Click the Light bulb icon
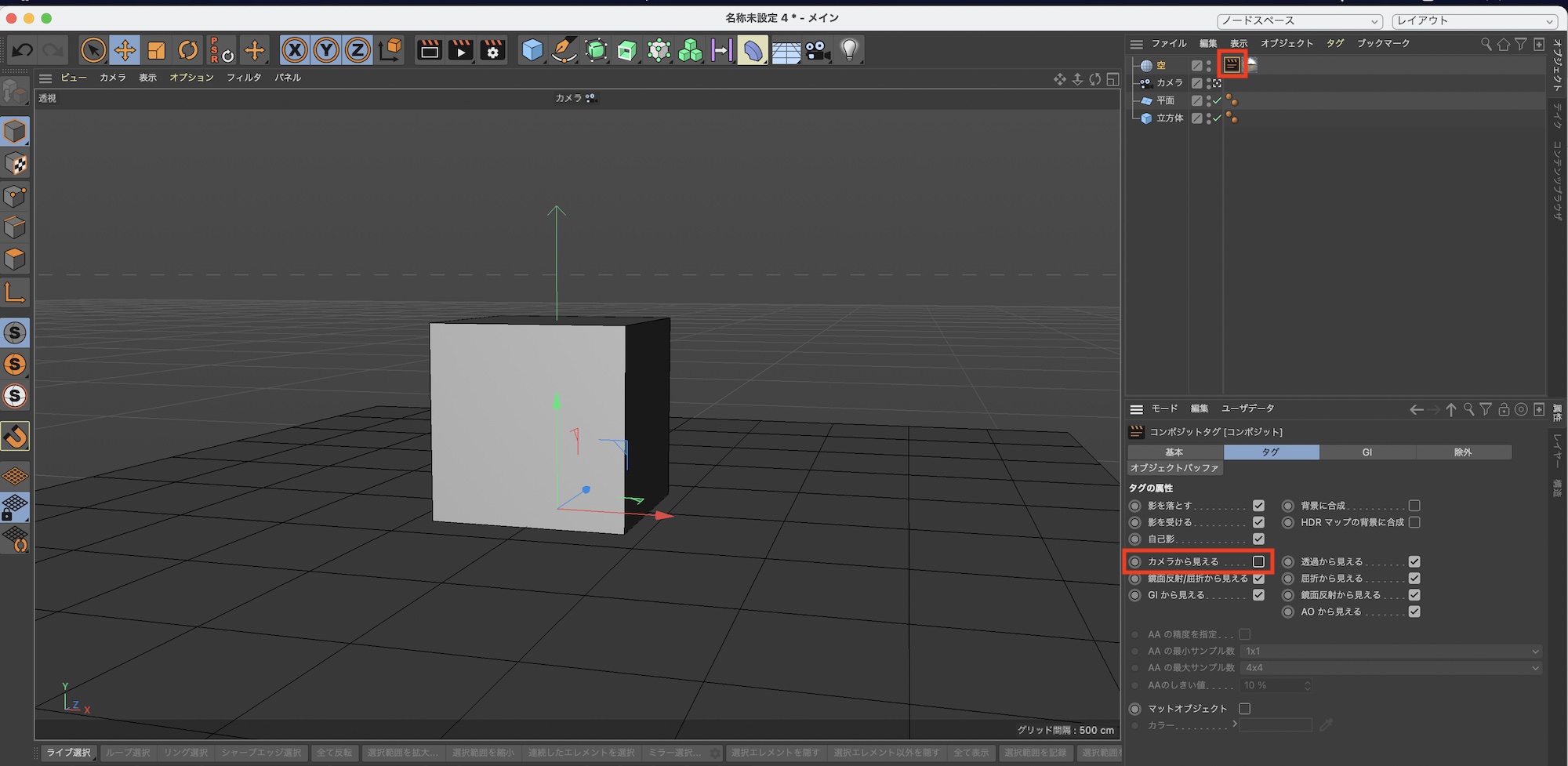The image size is (1568, 766). click(x=849, y=51)
